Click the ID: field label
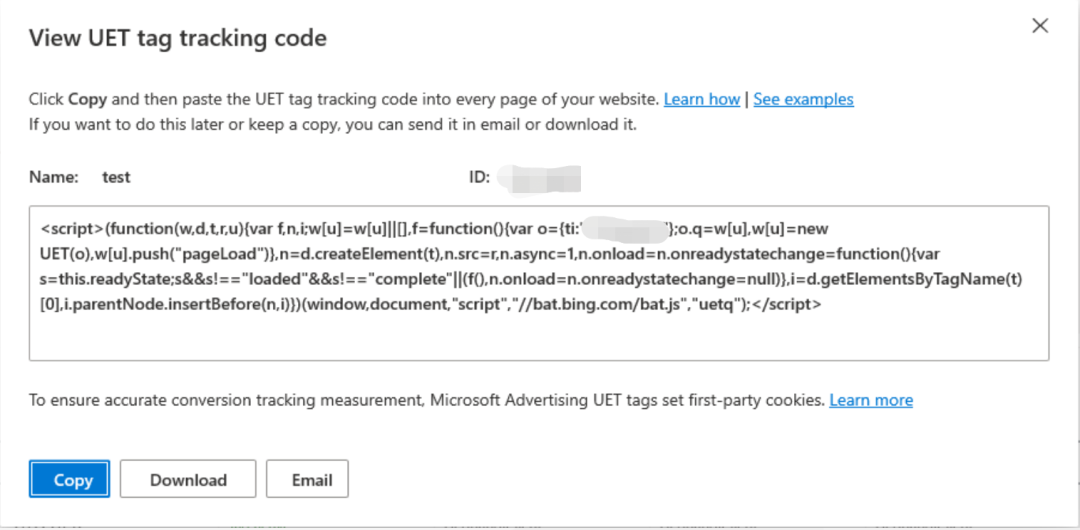 tap(479, 177)
